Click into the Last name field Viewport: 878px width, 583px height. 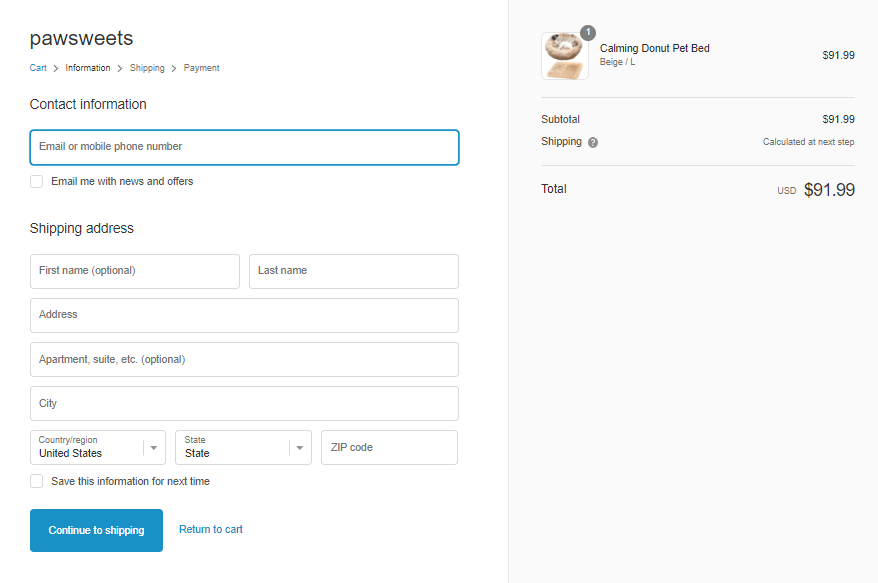353,271
